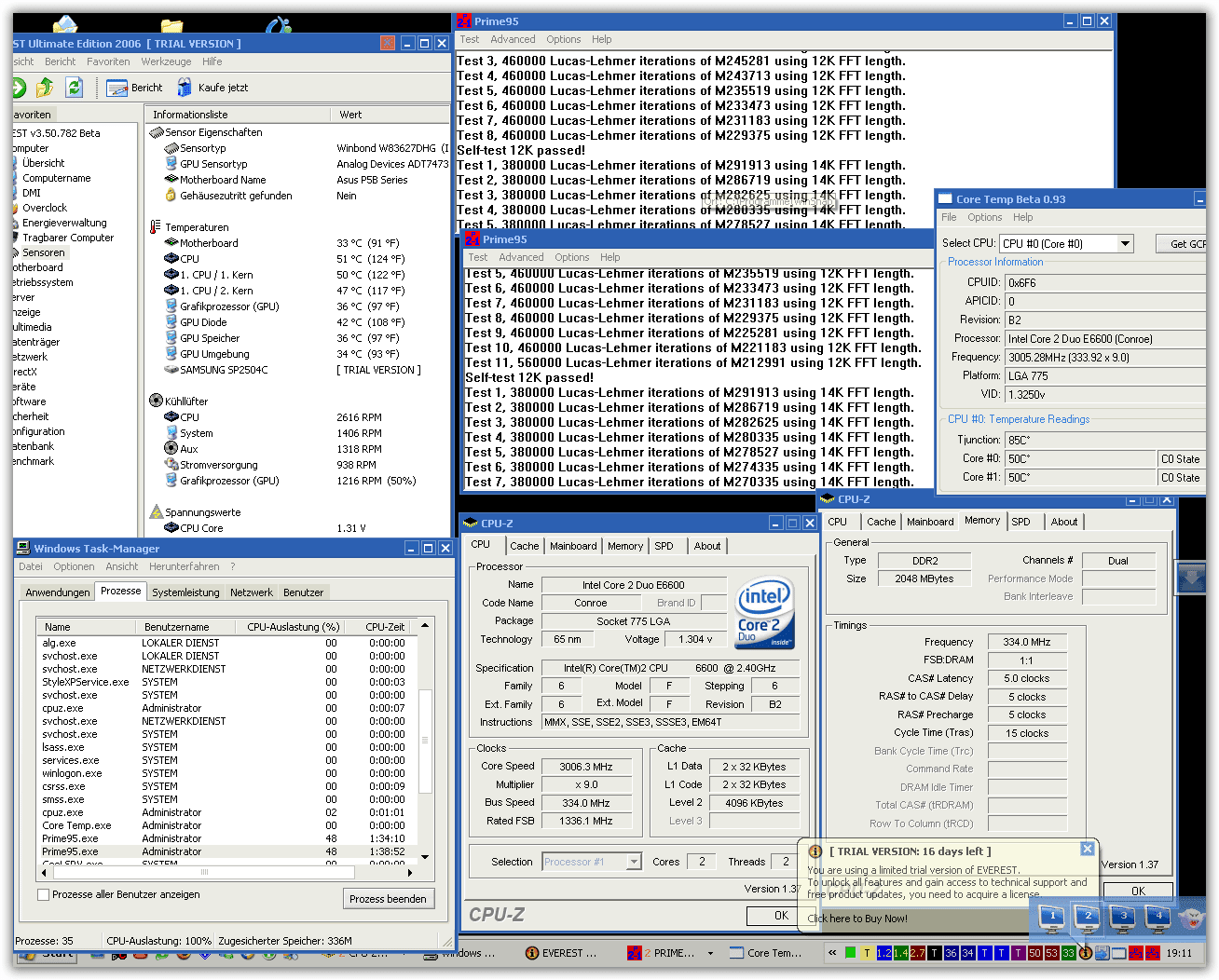1219x980 pixels.
Task: Click the tray temperature icon showing 36
Action: (x=951, y=953)
